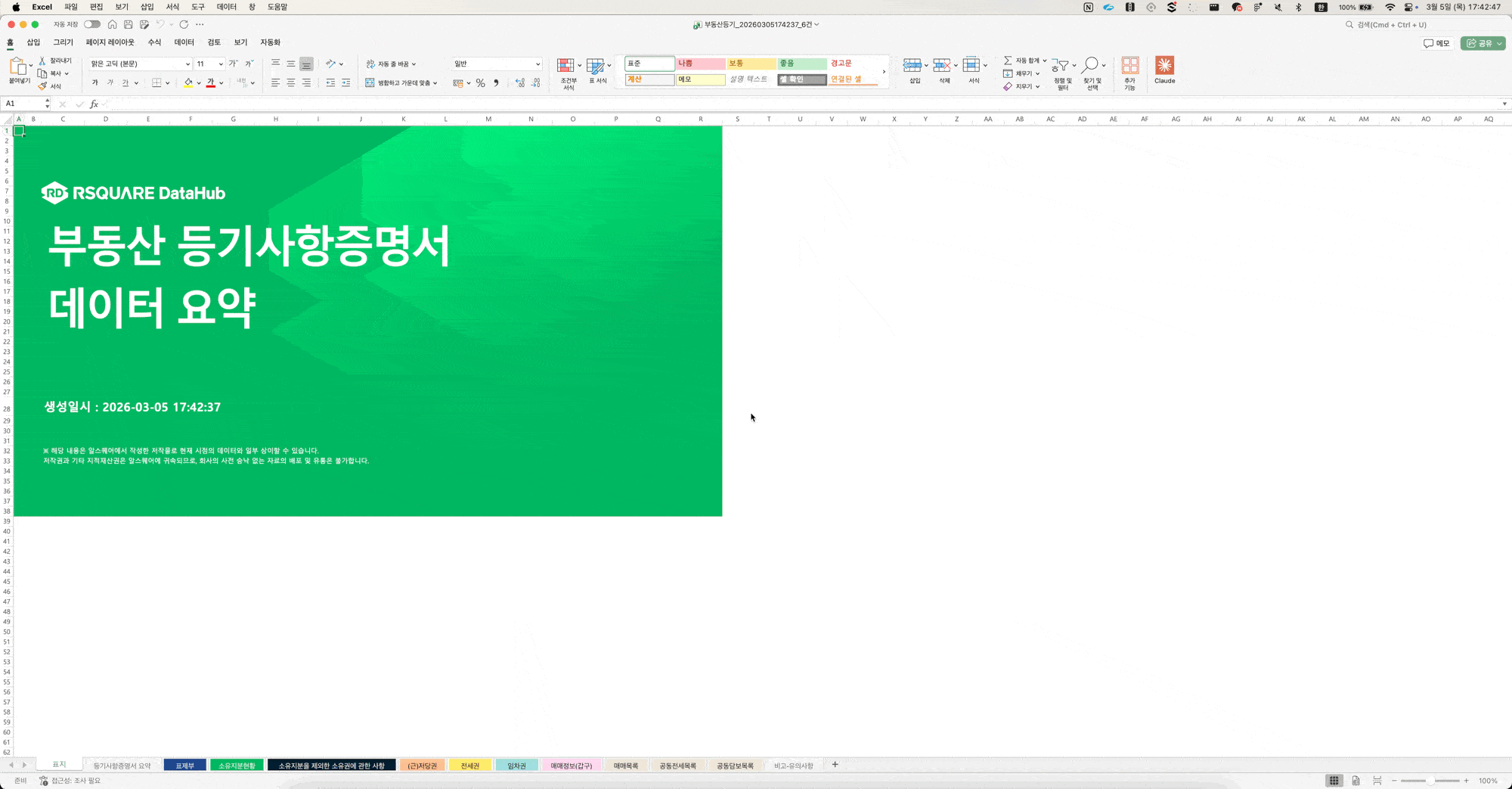Image resolution: width=1512 pixels, height=789 pixels.
Task: Click the zoom slider in status bar
Action: 1430,781
